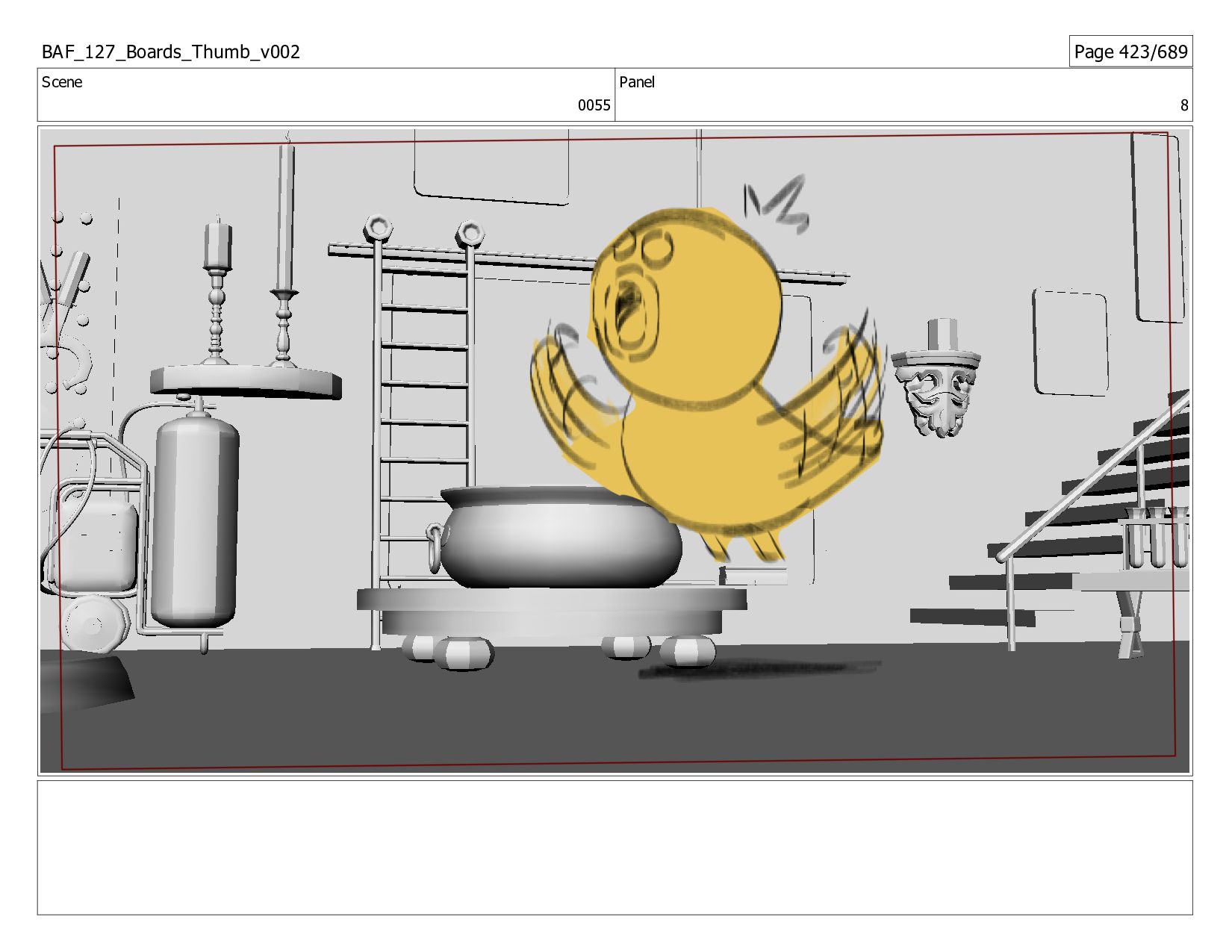Viewport: 1232px width, 952px height.
Task: Click the panel number 8
Action: [1183, 105]
